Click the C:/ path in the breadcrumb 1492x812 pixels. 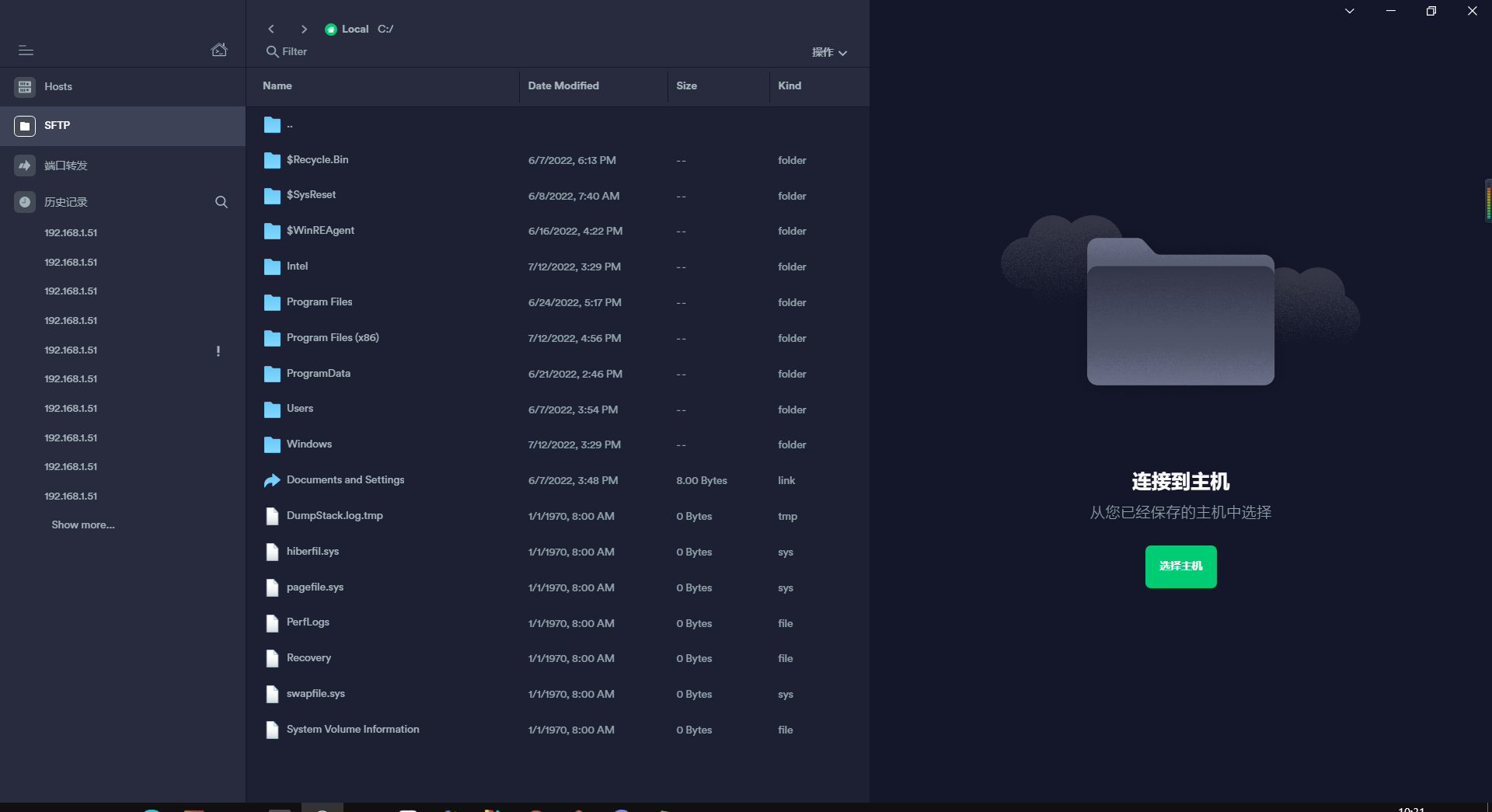tap(385, 30)
